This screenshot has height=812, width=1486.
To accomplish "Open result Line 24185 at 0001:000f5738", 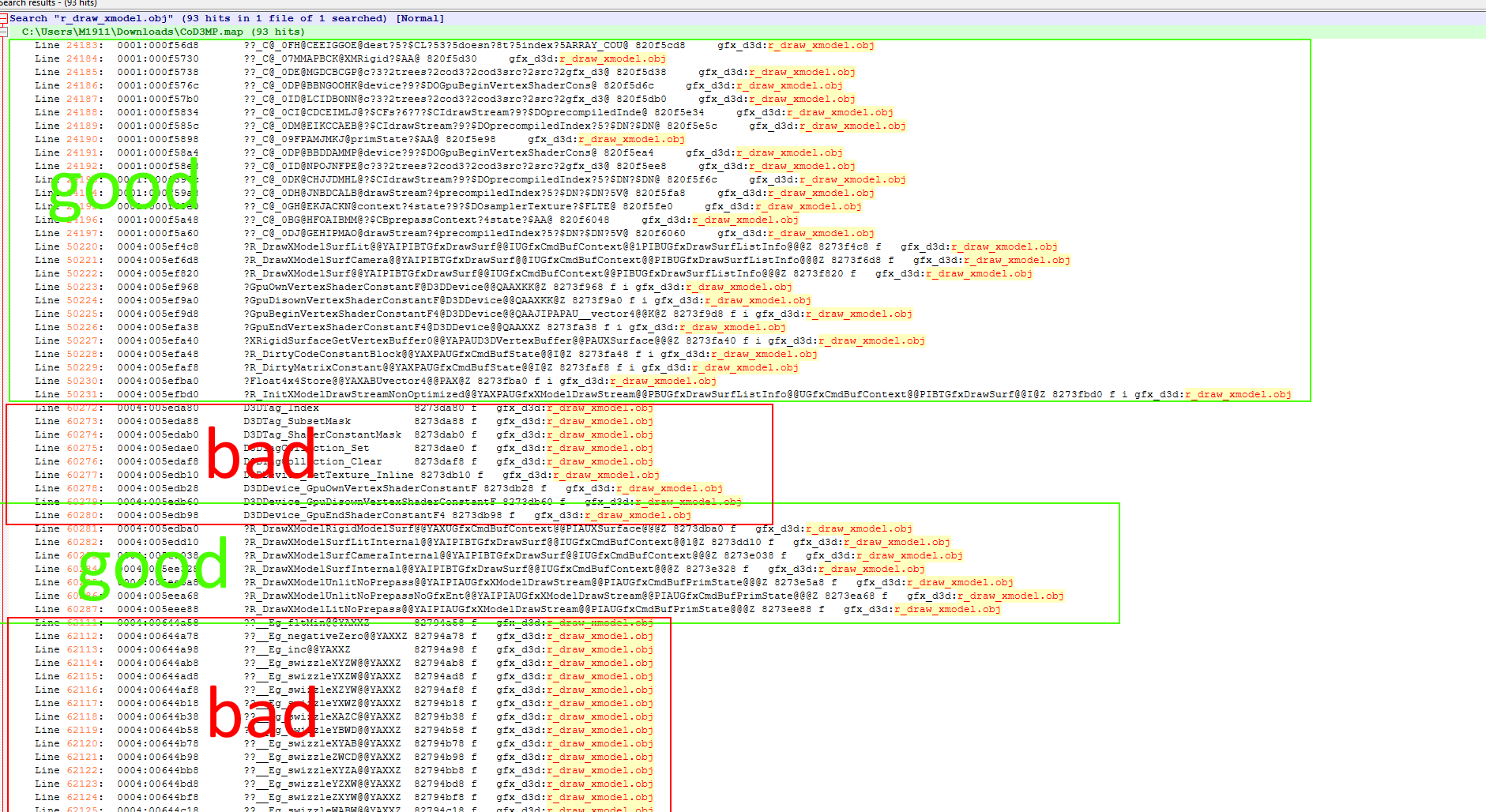I will [445, 72].
